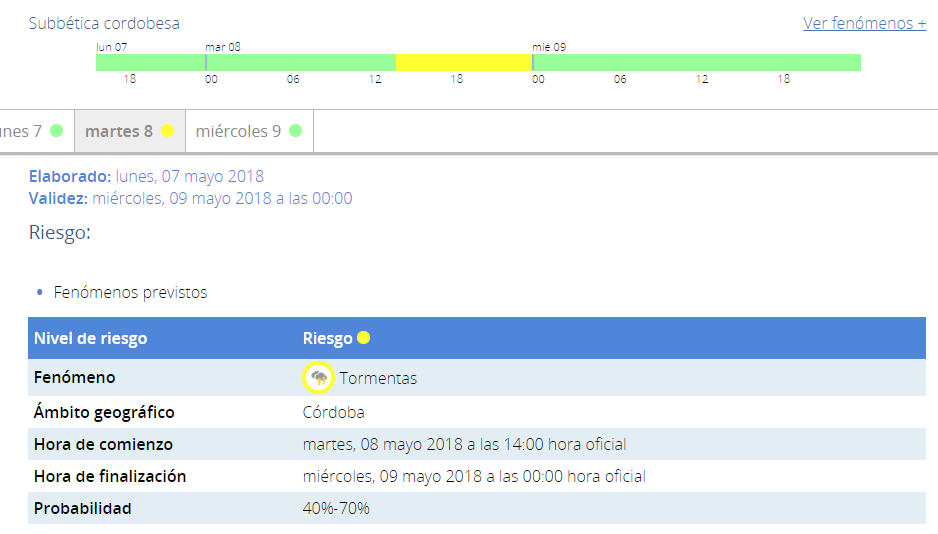Open the 'Ver fenómenos +' link
Screen dimensions: 938x534
(x=864, y=23)
